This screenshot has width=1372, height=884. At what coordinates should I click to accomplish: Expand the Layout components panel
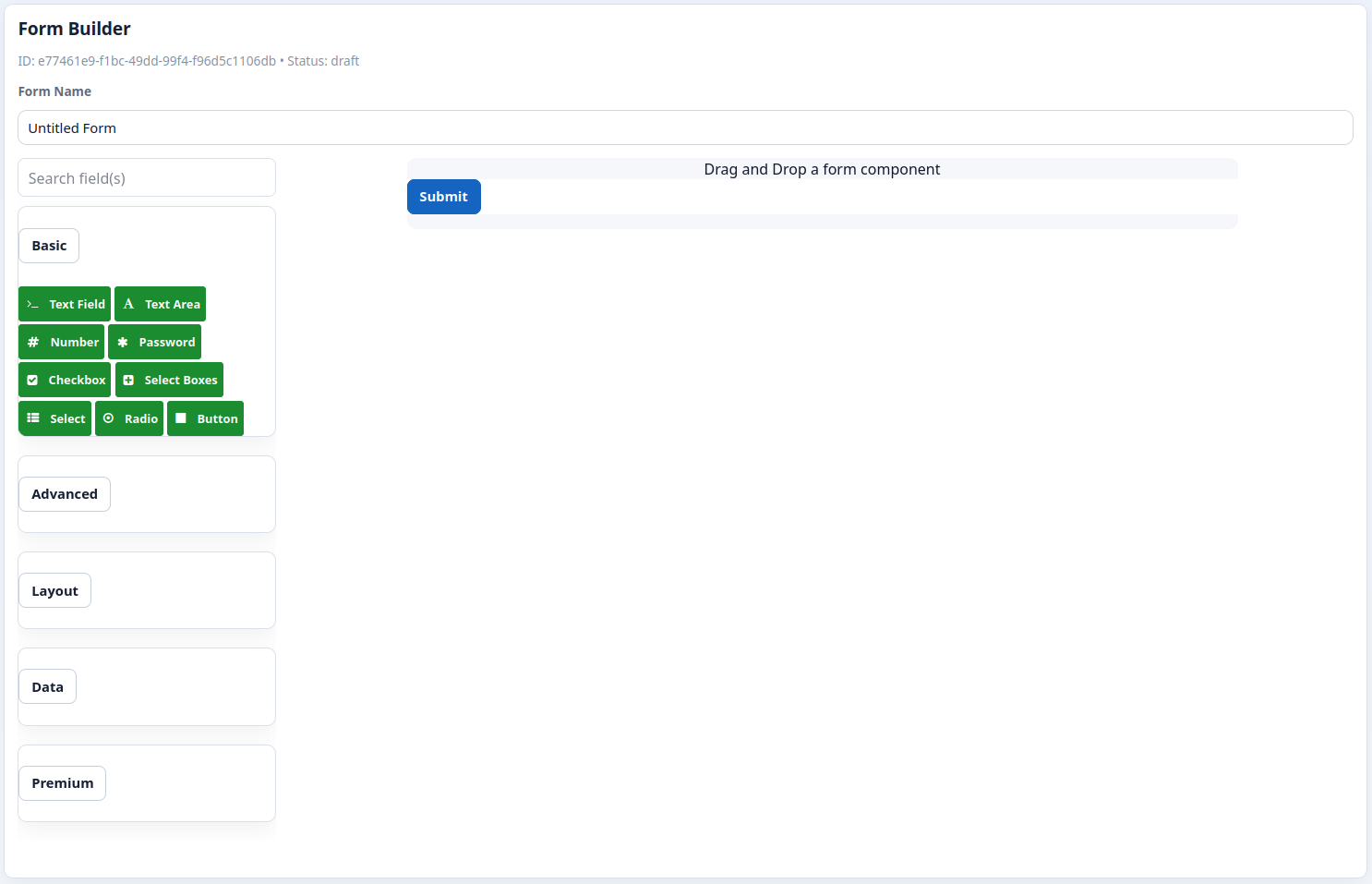54,589
